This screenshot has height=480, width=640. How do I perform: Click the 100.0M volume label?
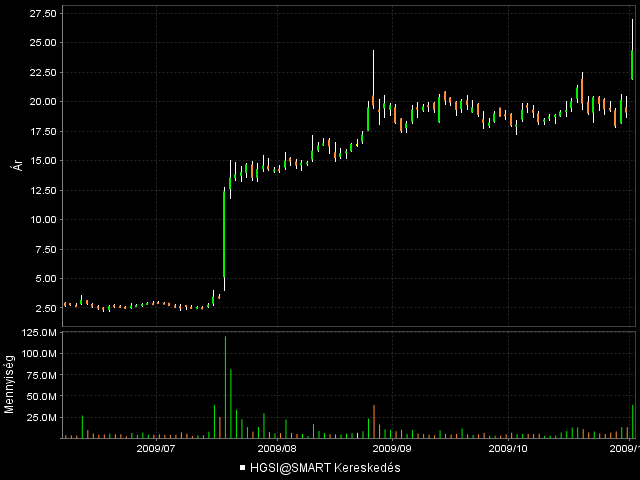pyautogui.click(x=39, y=353)
